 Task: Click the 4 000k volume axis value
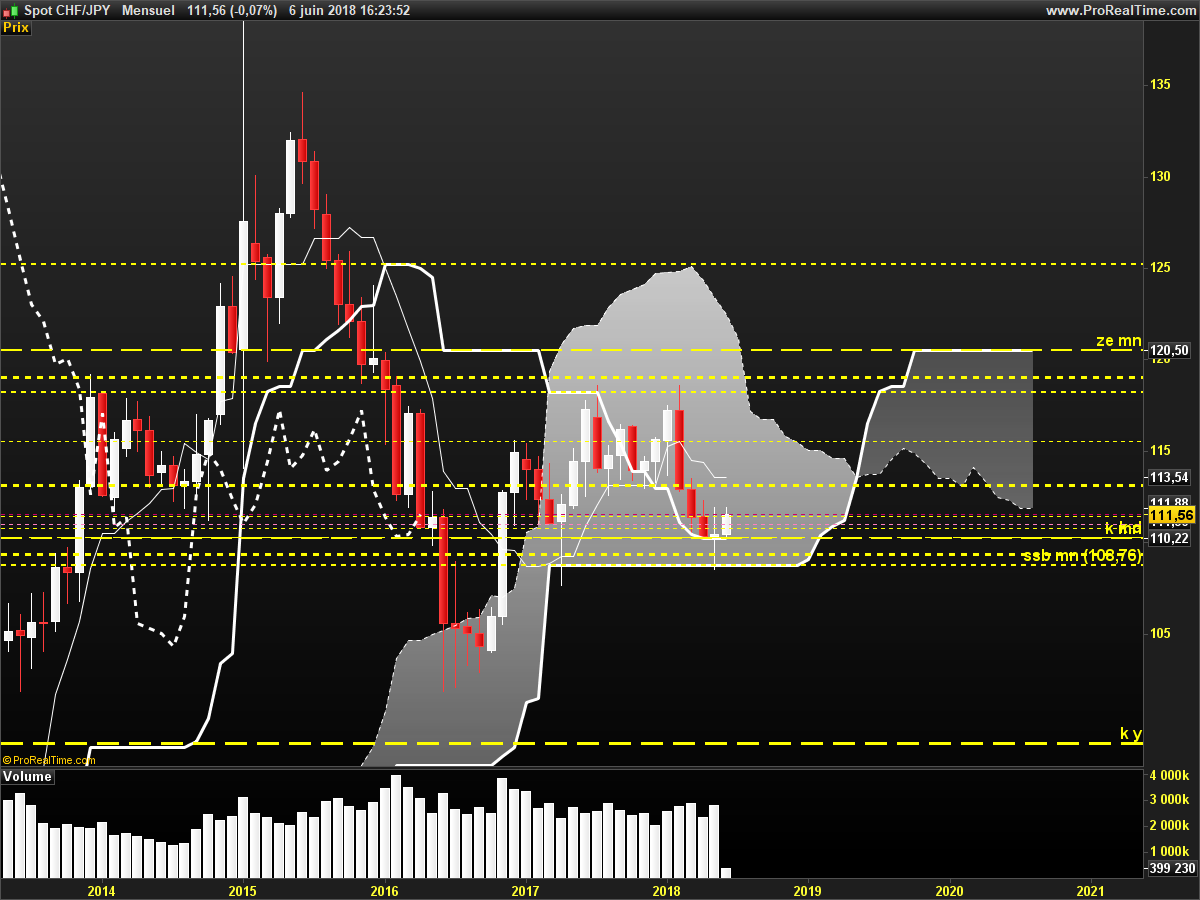point(1169,776)
